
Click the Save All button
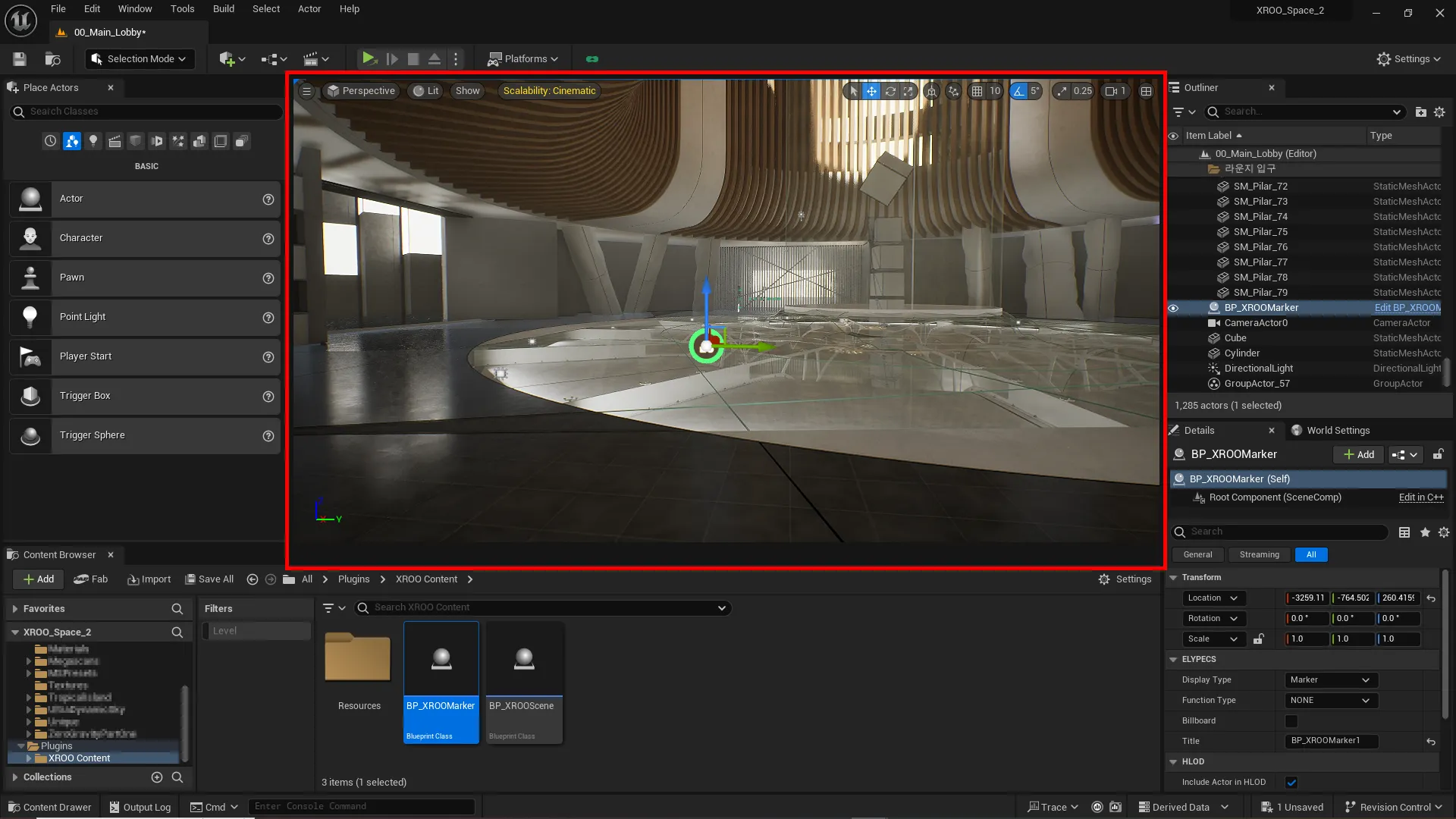[x=209, y=579]
